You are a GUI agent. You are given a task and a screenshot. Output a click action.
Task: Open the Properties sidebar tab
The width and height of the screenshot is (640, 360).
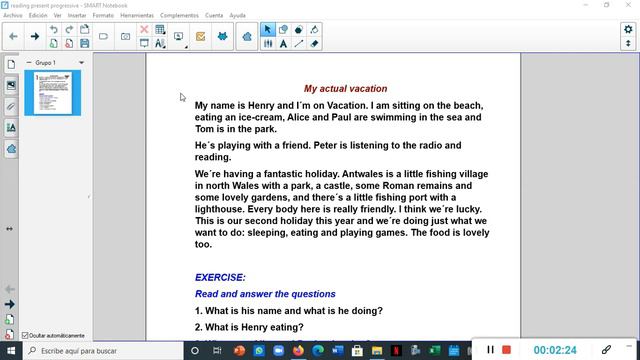tap(11, 128)
